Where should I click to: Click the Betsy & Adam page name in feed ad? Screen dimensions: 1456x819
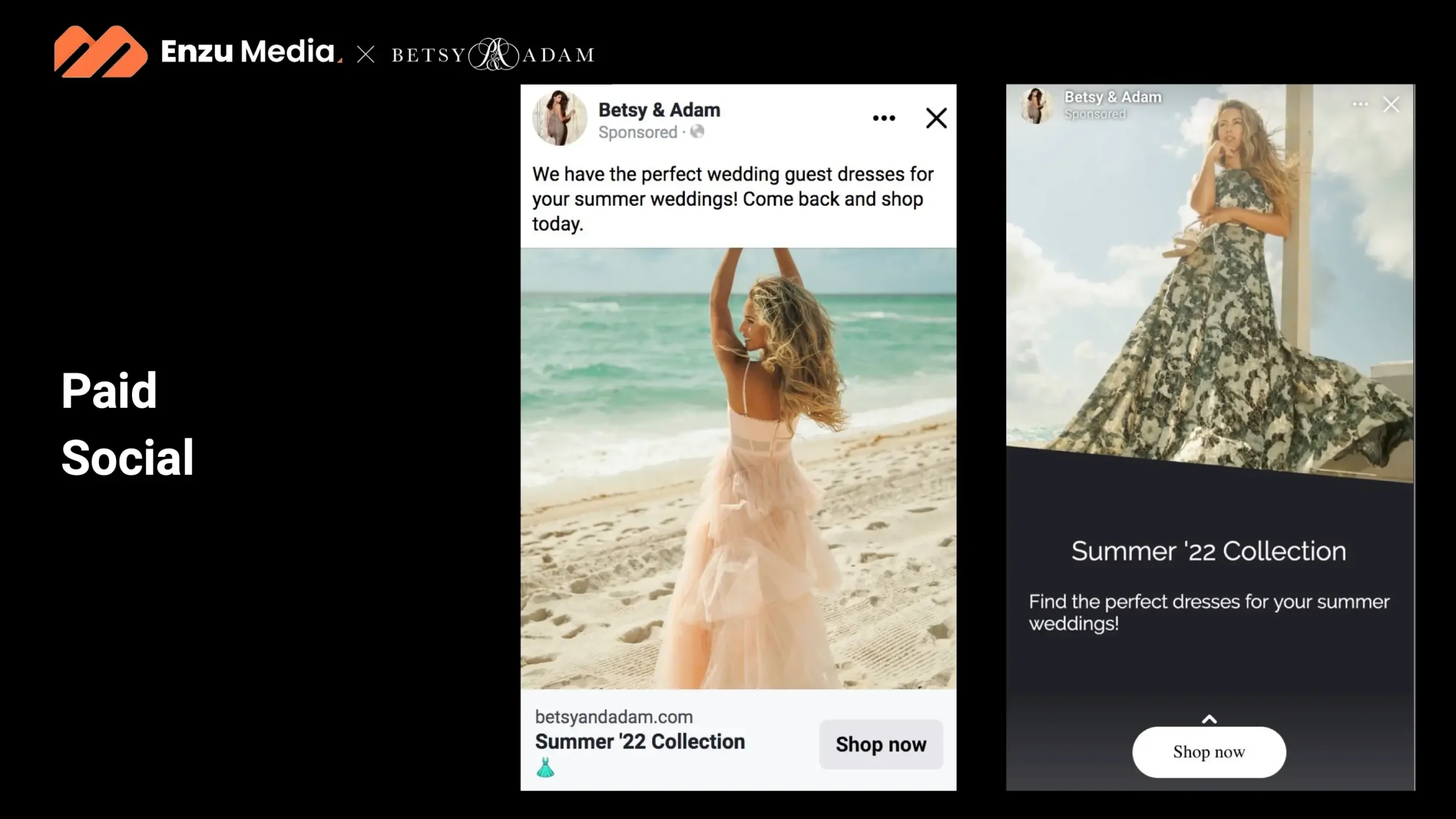[x=659, y=110]
